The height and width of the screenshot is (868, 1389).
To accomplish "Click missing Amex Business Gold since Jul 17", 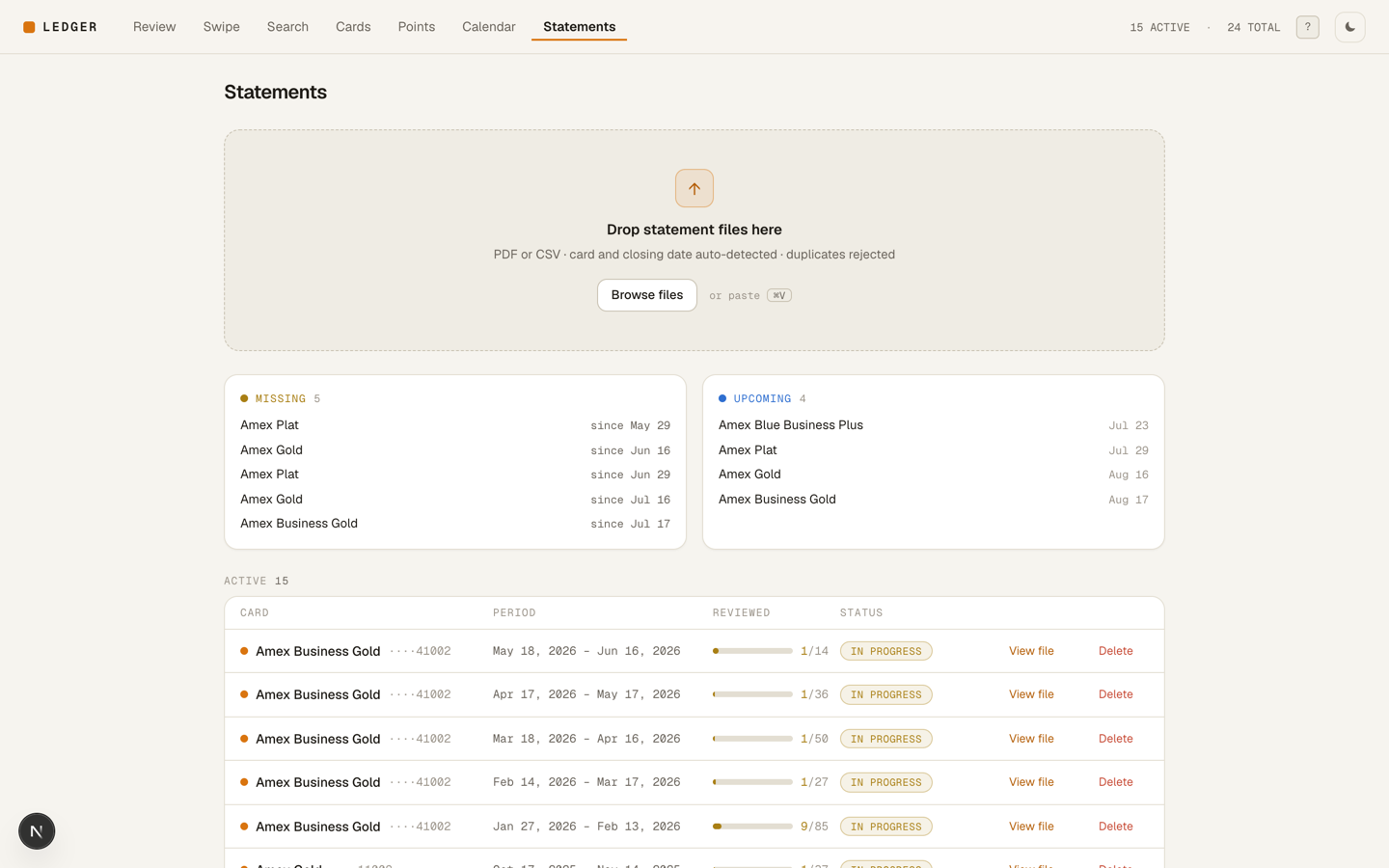I will [455, 524].
